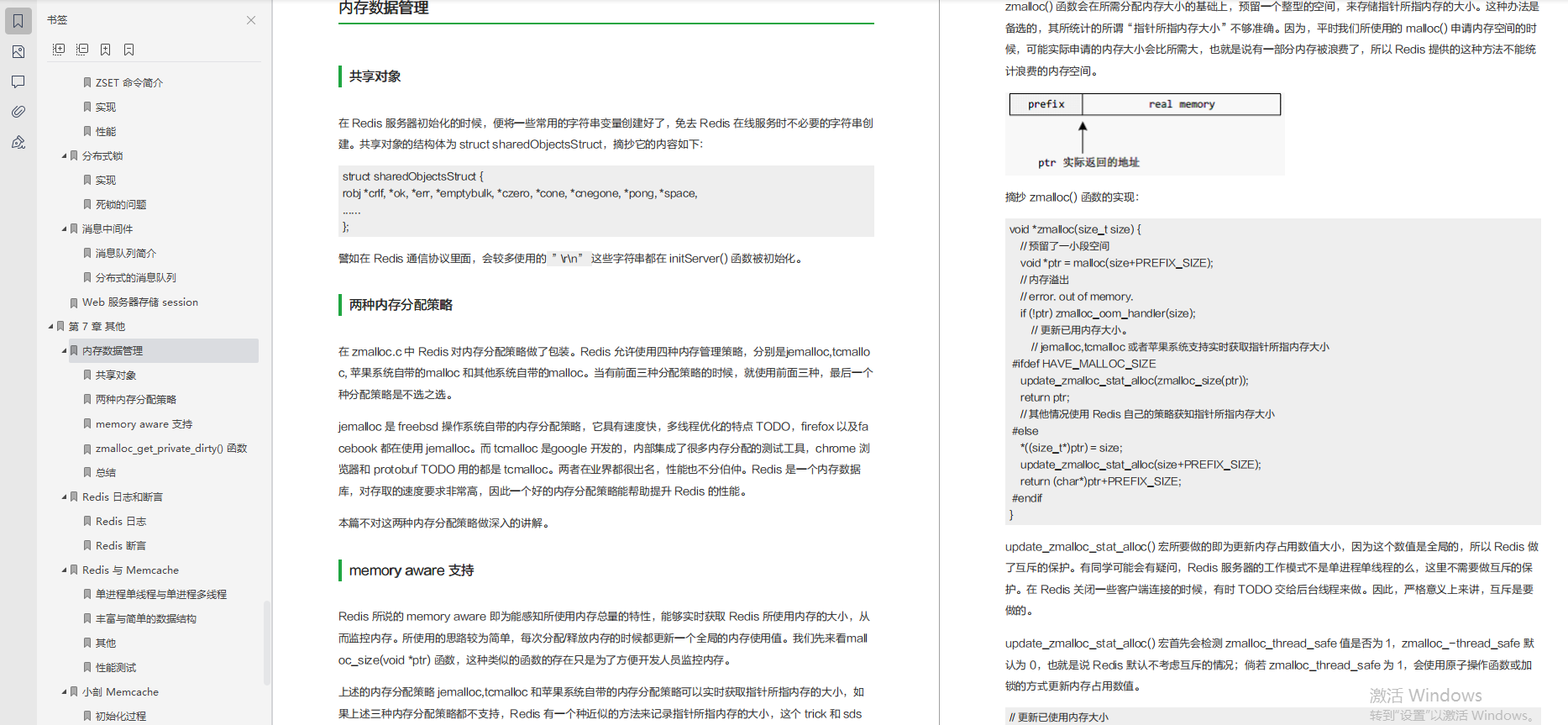The height and width of the screenshot is (725, 1568).
Task: Open the 性能测试 bookmark
Action: (x=116, y=667)
